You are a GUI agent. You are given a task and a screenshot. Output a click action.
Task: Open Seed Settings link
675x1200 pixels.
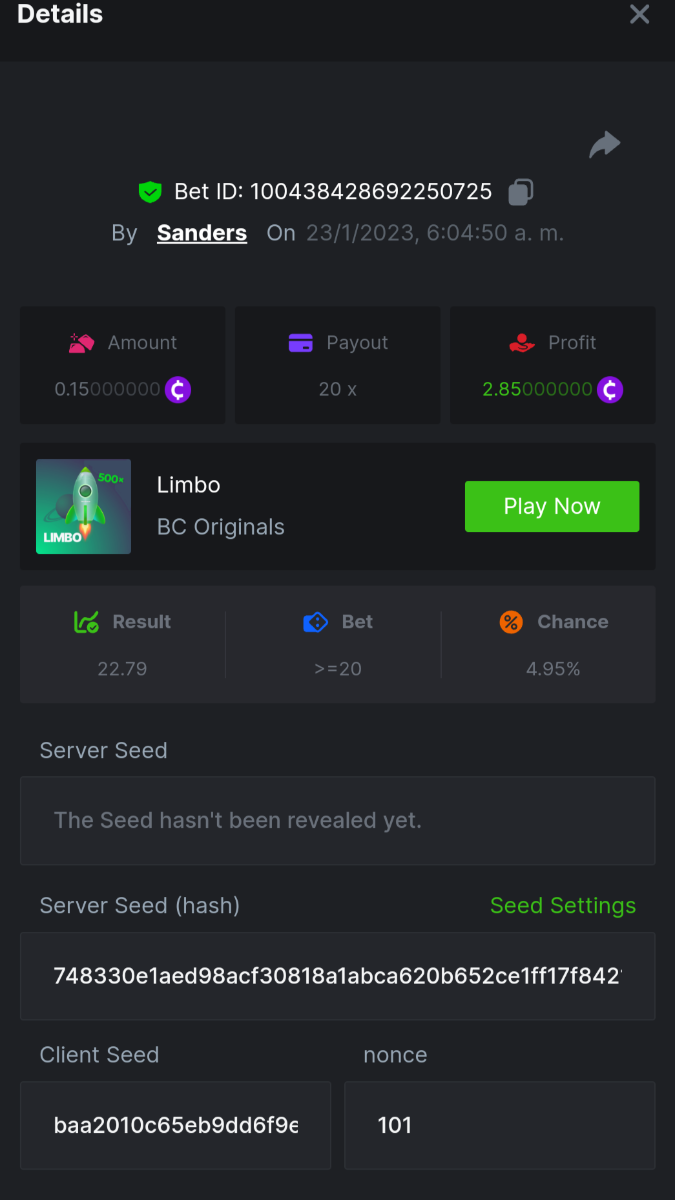pos(562,906)
